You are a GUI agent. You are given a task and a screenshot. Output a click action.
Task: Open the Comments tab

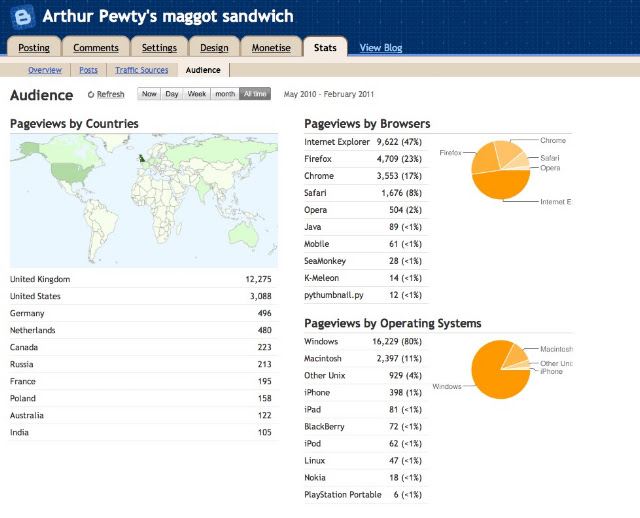pos(96,48)
